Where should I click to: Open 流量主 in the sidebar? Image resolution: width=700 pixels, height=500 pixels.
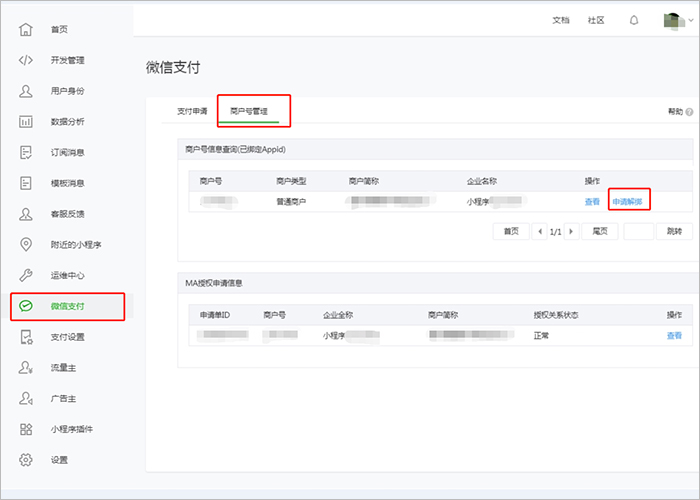point(63,368)
